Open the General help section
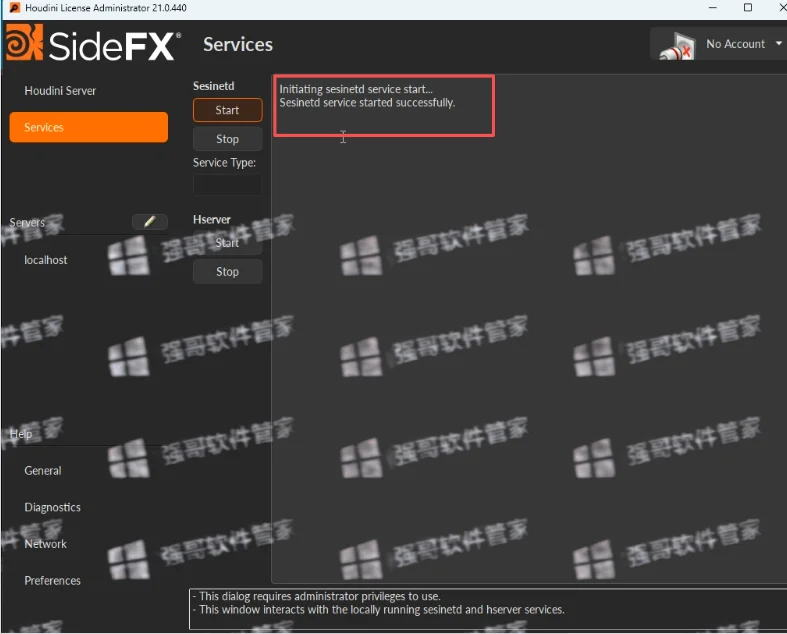Screen dimensions: 787x634 click(43, 471)
